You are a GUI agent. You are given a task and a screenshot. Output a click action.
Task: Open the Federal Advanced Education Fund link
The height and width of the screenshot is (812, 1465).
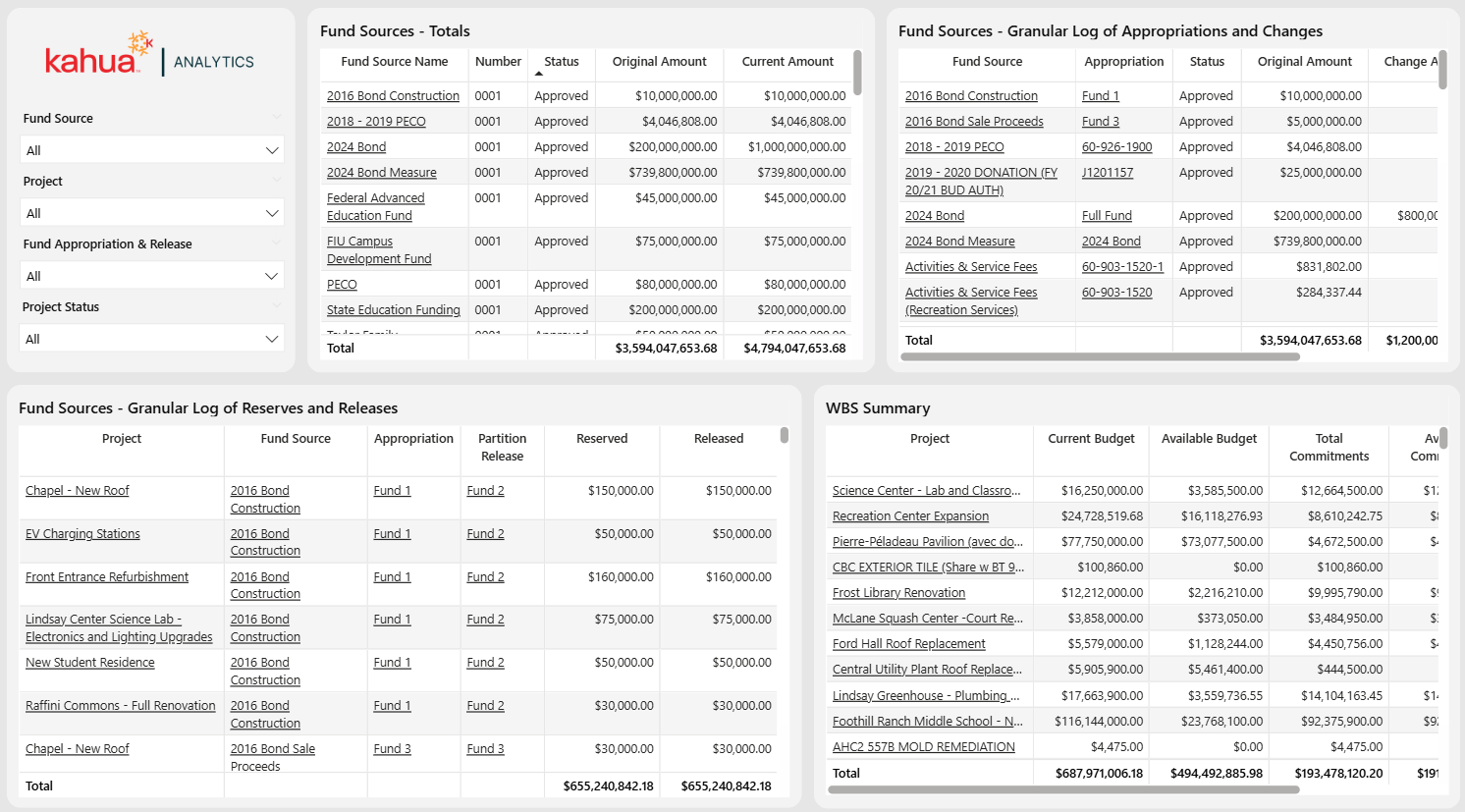tap(375, 206)
